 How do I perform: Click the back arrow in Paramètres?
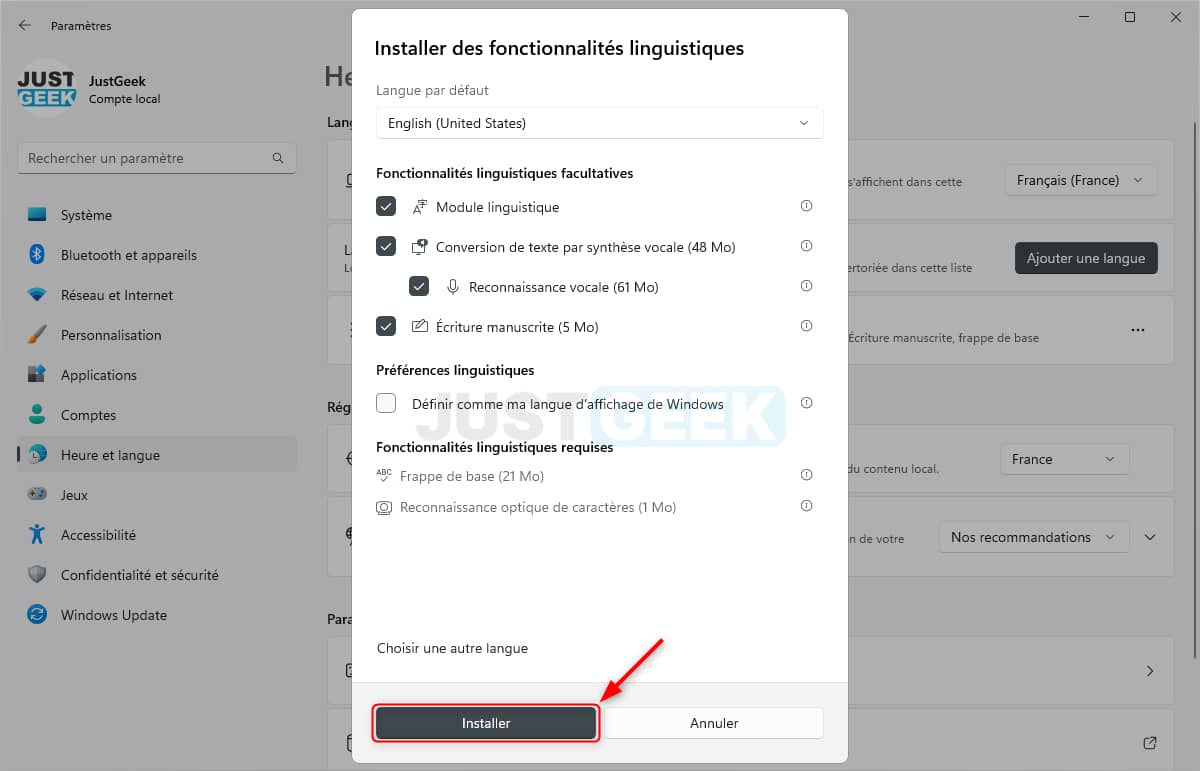coord(25,25)
